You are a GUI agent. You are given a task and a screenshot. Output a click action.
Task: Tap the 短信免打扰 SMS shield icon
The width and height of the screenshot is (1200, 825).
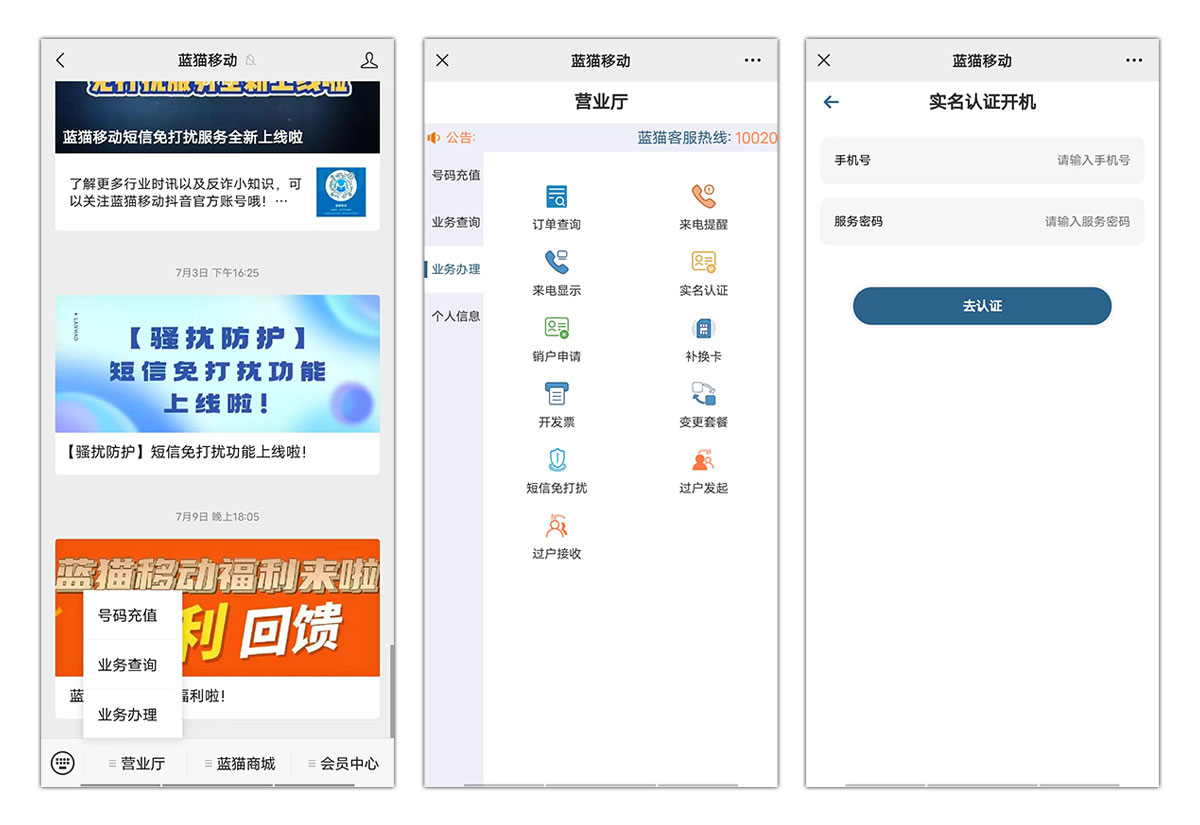coord(556,460)
